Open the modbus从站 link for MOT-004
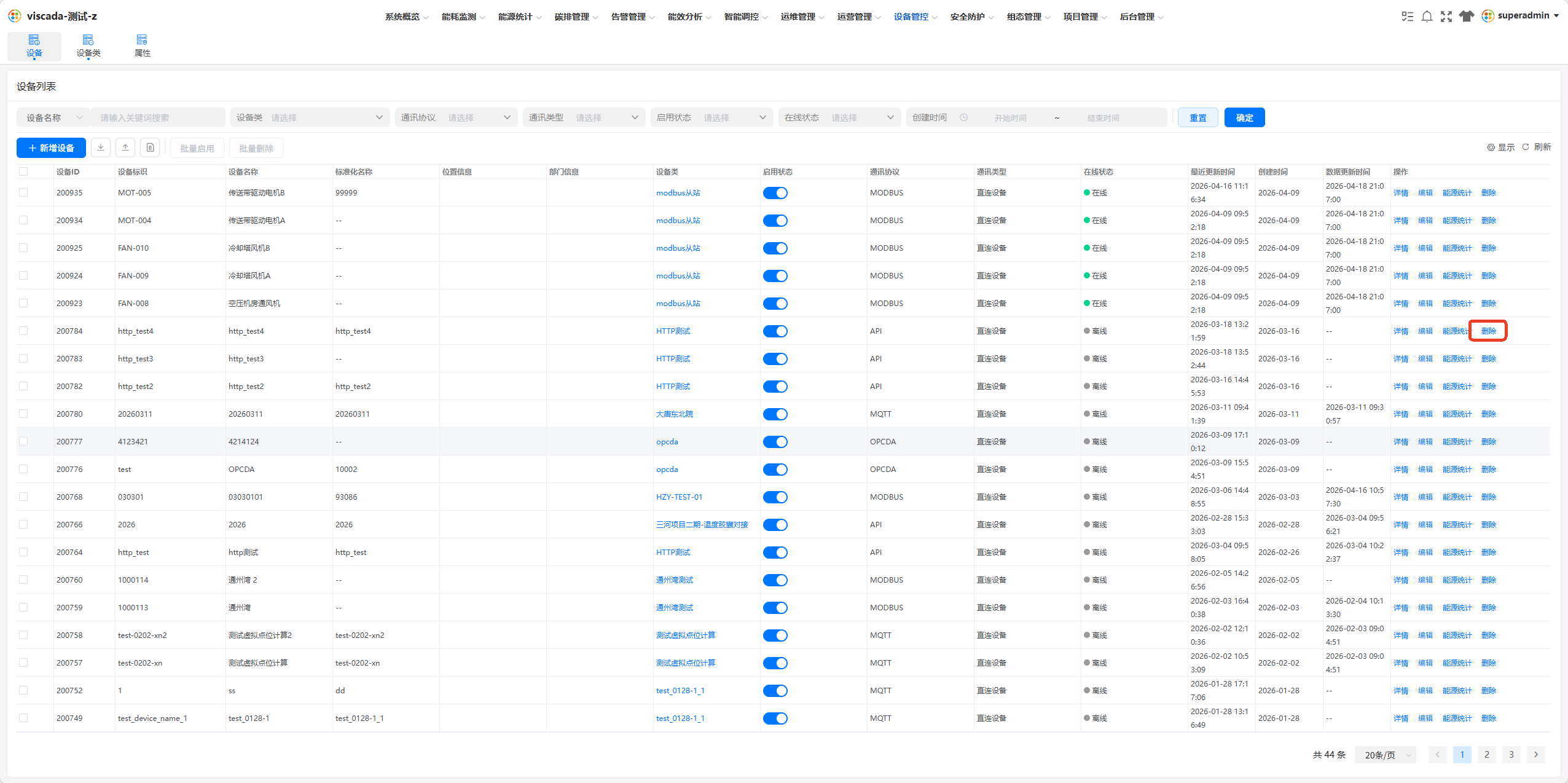This screenshot has width=1568, height=783. tap(678, 221)
